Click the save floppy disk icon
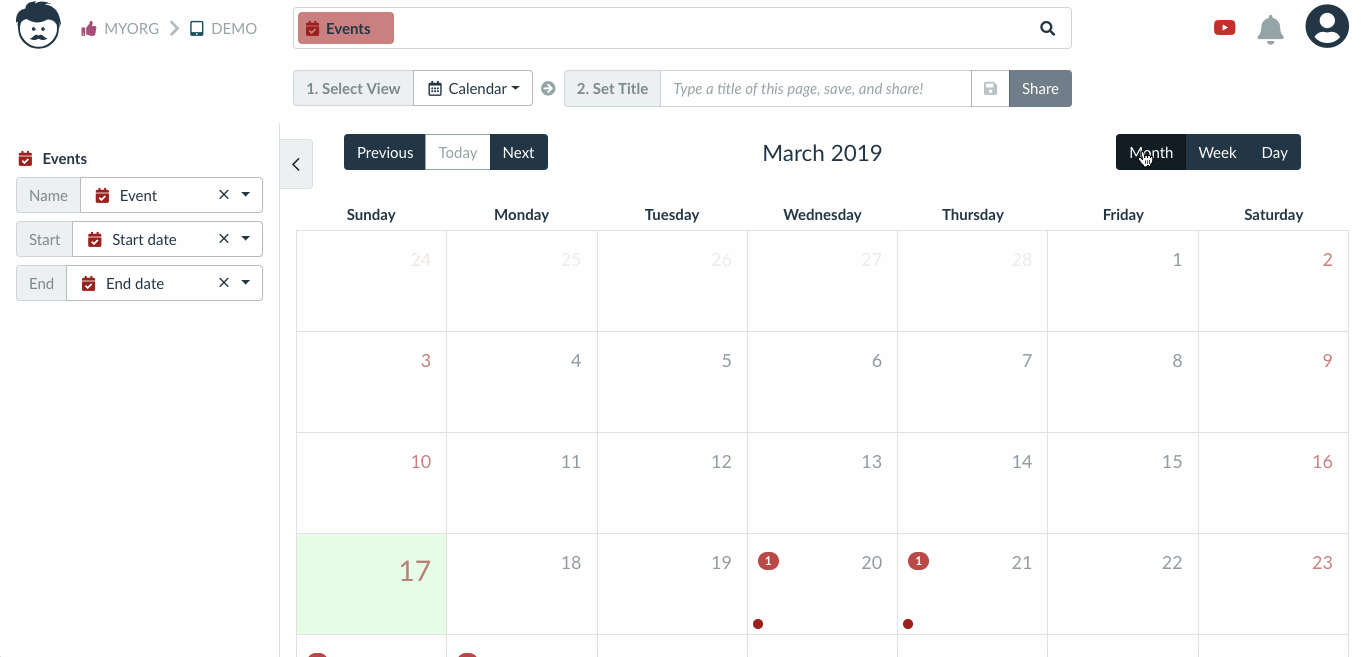1361x657 pixels. (990, 88)
